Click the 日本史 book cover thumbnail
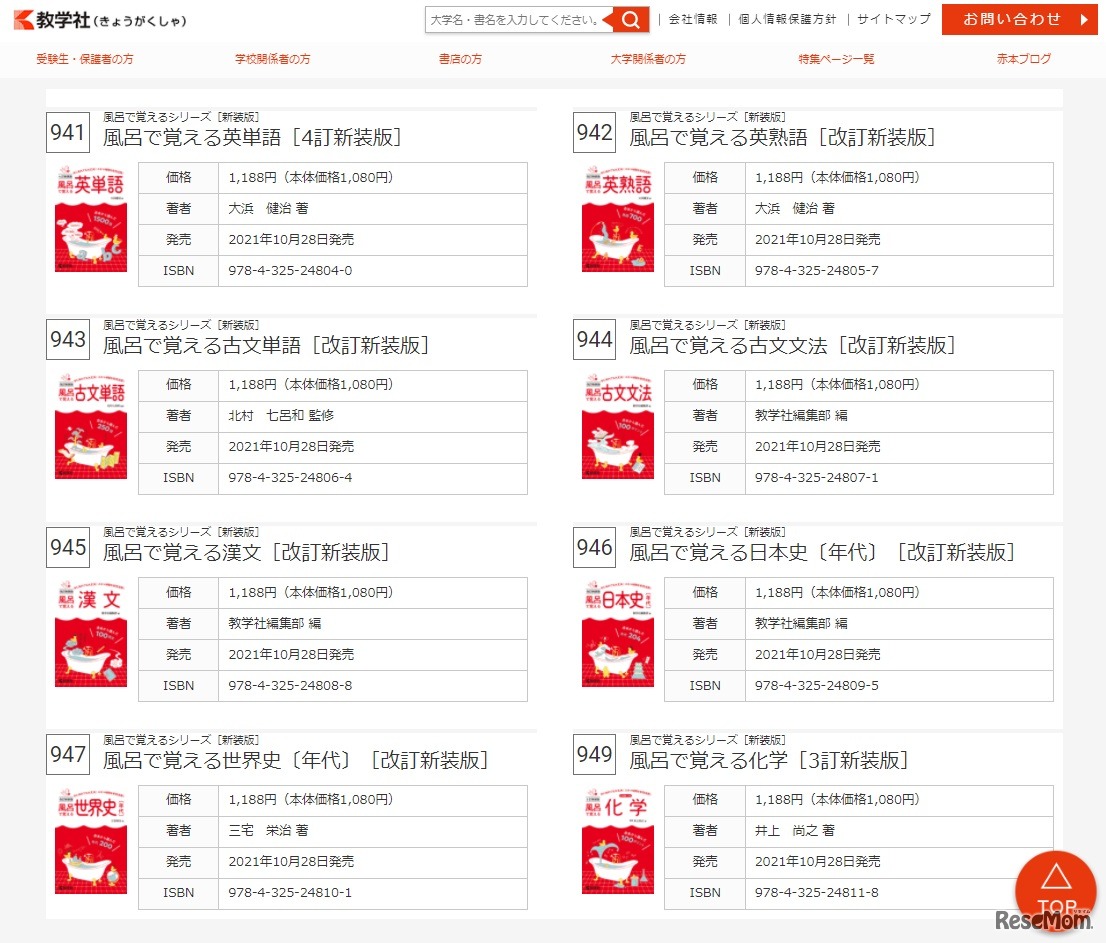This screenshot has width=1106, height=943. pyautogui.click(x=618, y=633)
